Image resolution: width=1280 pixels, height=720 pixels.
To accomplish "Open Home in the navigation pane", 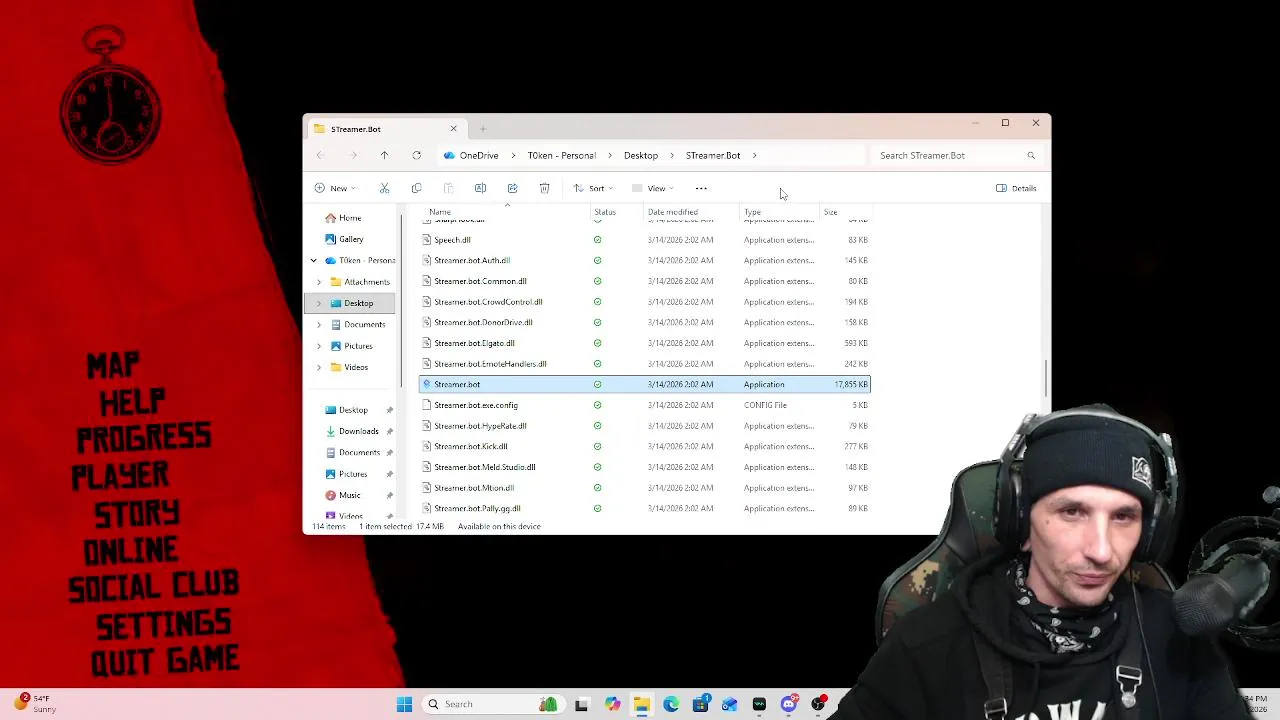I will coord(350,218).
